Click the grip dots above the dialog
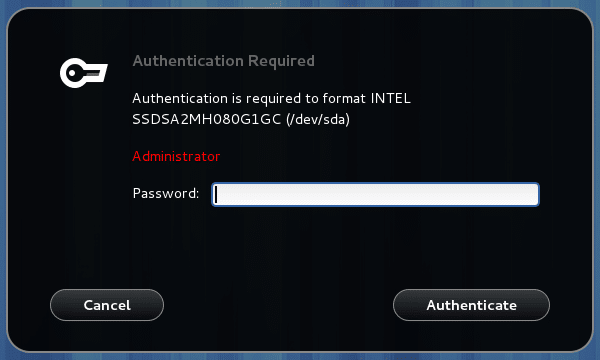 pyautogui.click(x=276, y=4)
